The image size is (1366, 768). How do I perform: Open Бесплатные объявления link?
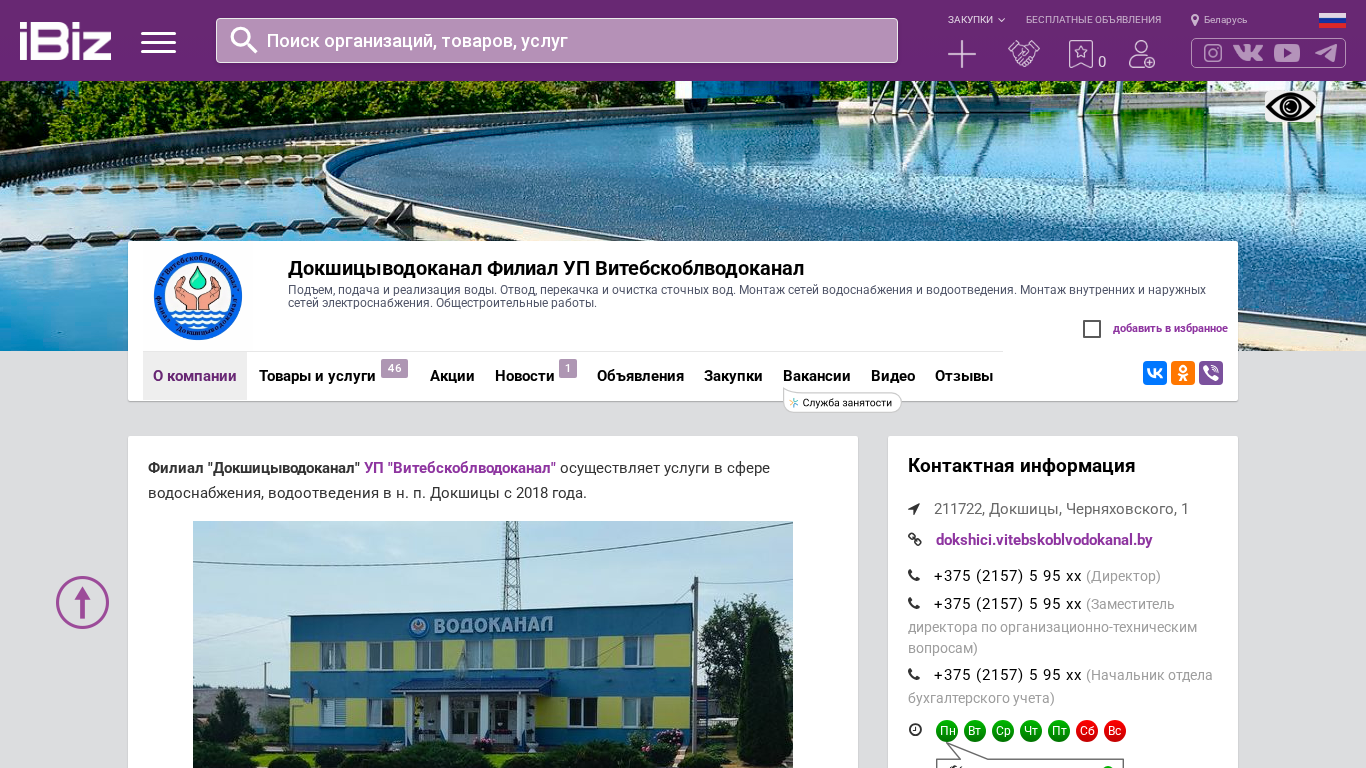click(x=1093, y=20)
